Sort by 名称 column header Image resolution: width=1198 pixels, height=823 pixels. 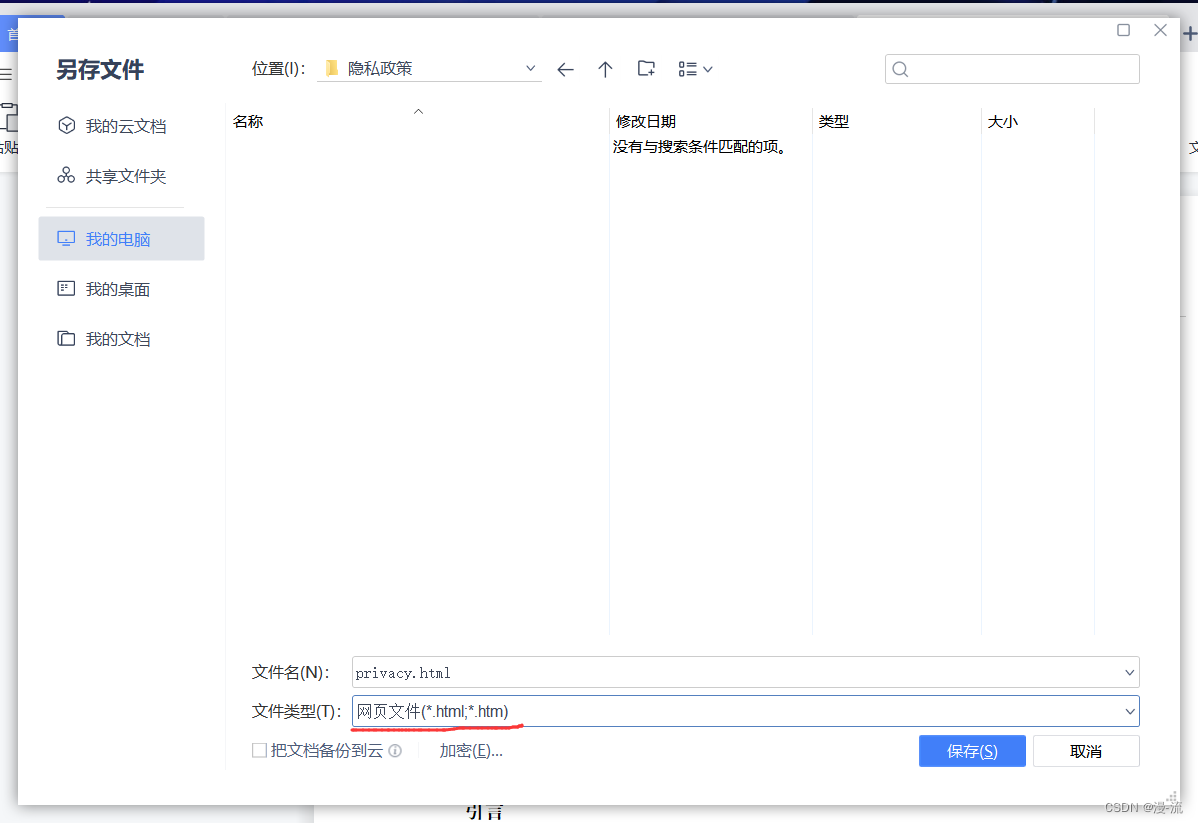[248, 122]
